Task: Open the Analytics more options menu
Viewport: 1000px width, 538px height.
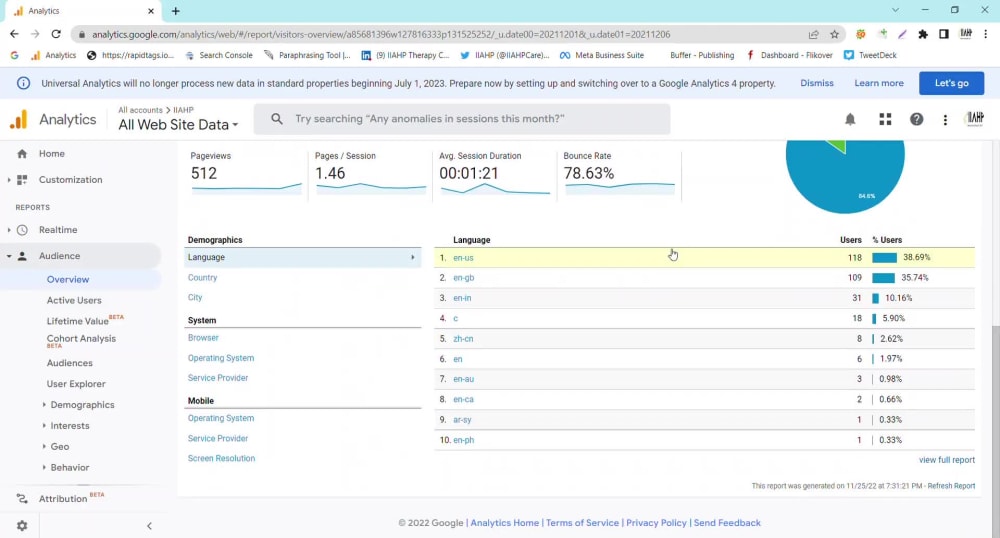Action: (x=945, y=120)
